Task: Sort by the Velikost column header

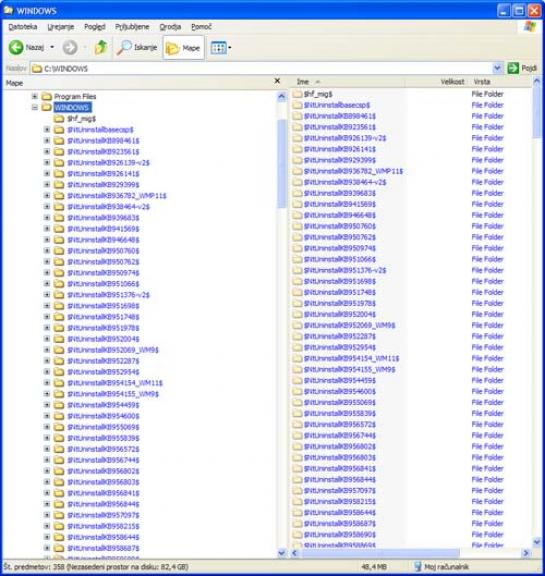Action: [x=436, y=82]
